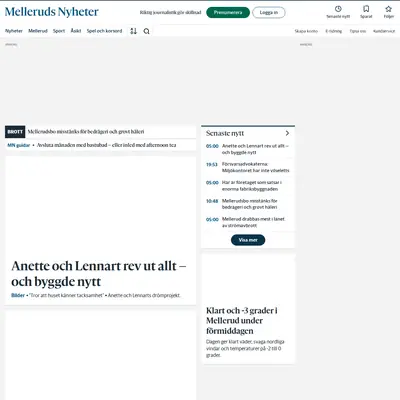Expand the Senaste nytt chevron arrow
400x400 pixels.
tap(287, 133)
